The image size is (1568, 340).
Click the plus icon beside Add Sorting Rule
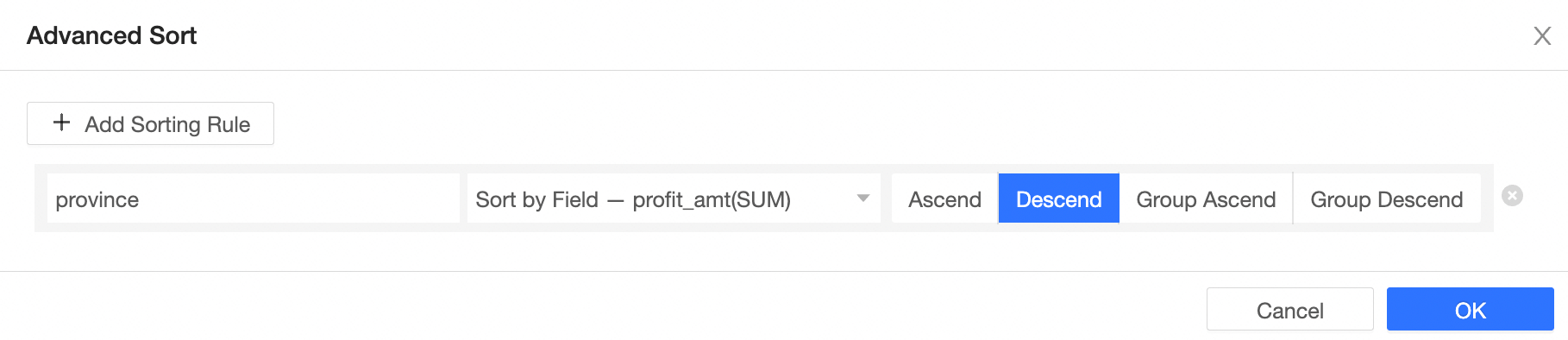point(61,123)
